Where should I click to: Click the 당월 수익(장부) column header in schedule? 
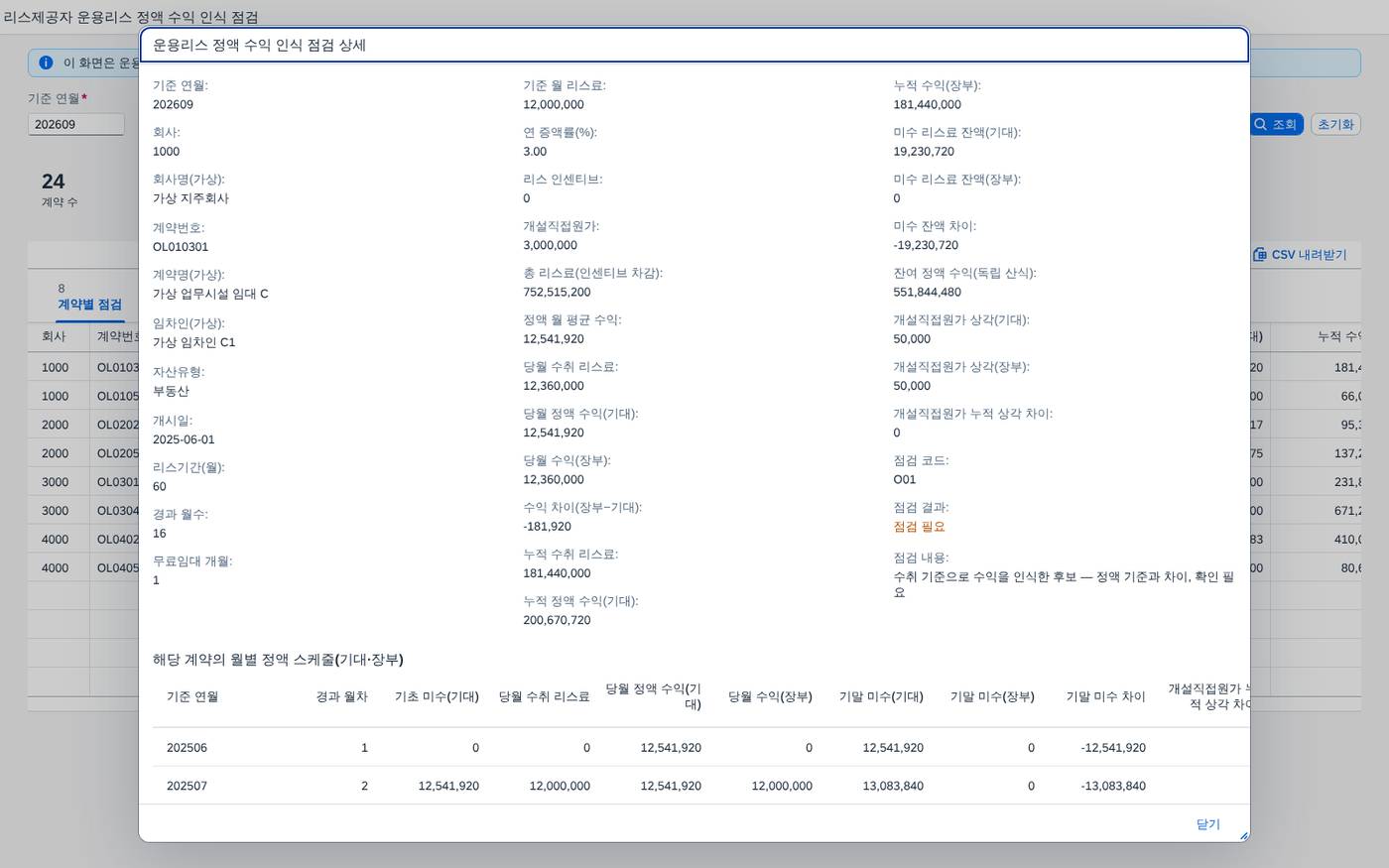point(770,696)
